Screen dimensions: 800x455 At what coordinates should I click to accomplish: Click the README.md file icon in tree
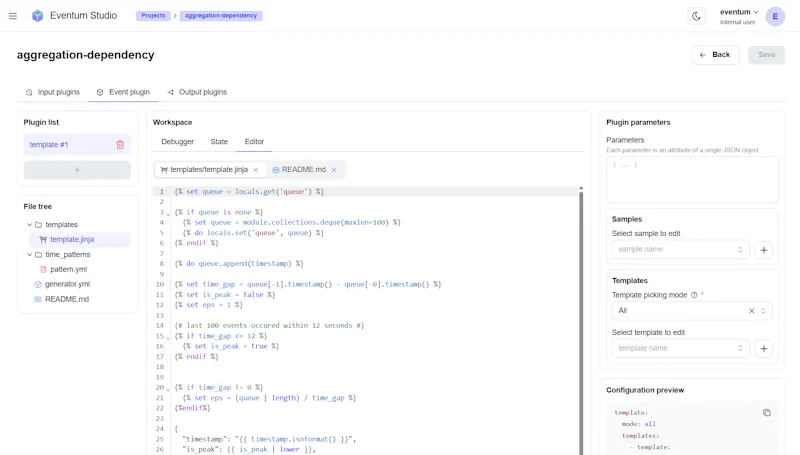38,299
